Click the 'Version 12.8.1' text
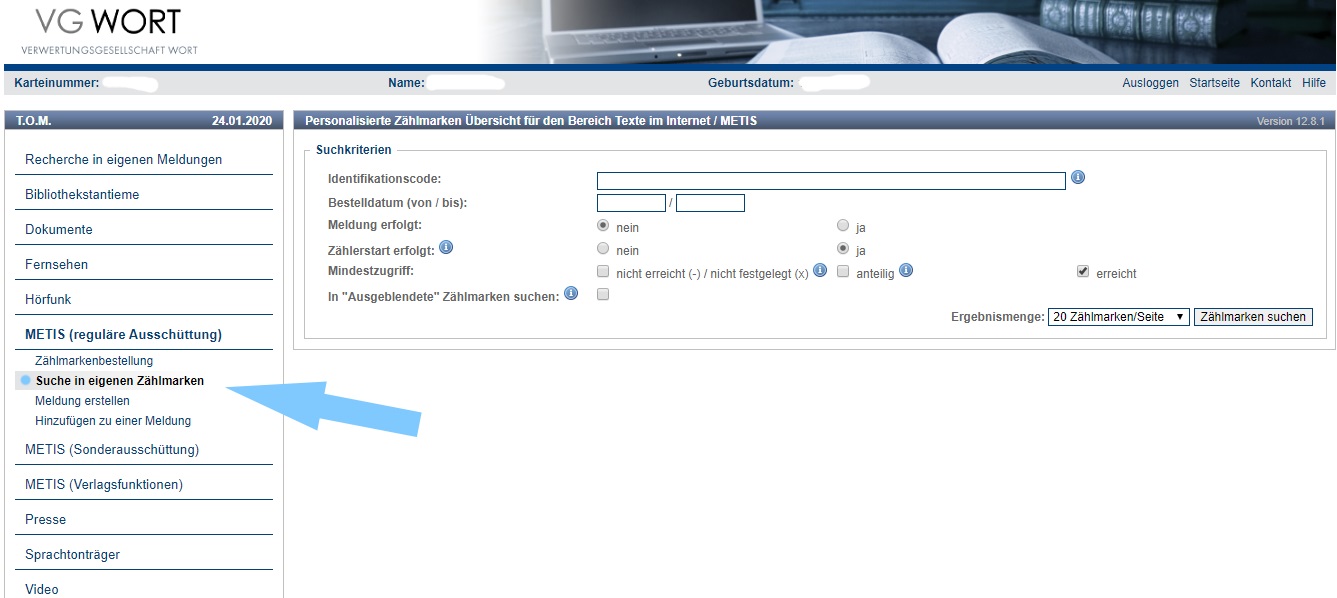1337x598 pixels. click(1290, 121)
